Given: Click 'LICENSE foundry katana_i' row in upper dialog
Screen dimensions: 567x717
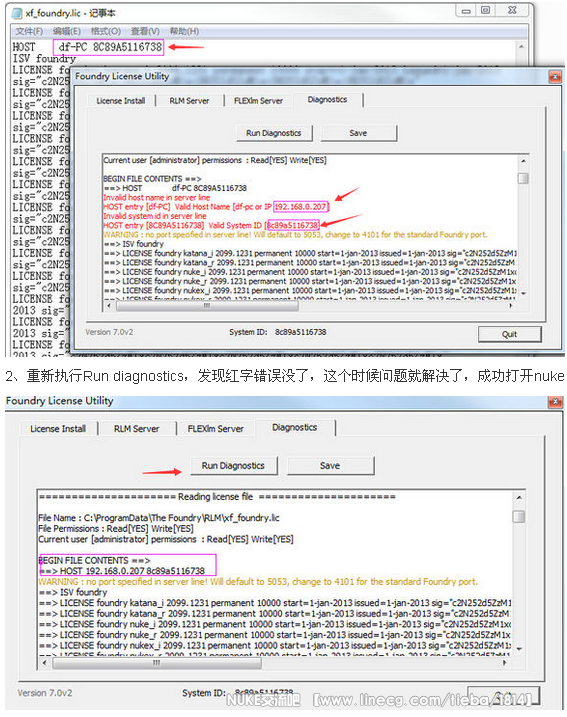Looking at the screenshot, I should pos(310,253).
